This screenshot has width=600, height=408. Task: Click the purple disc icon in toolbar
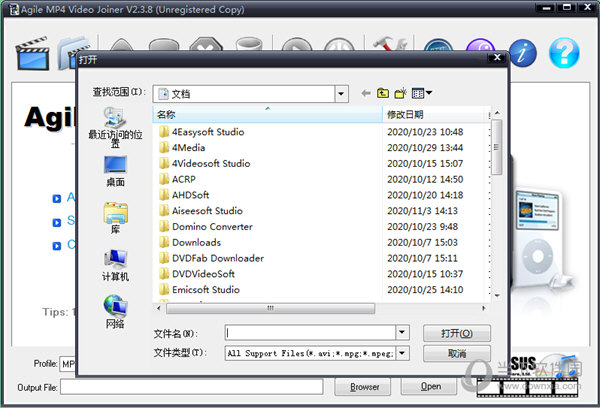click(x=480, y=45)
